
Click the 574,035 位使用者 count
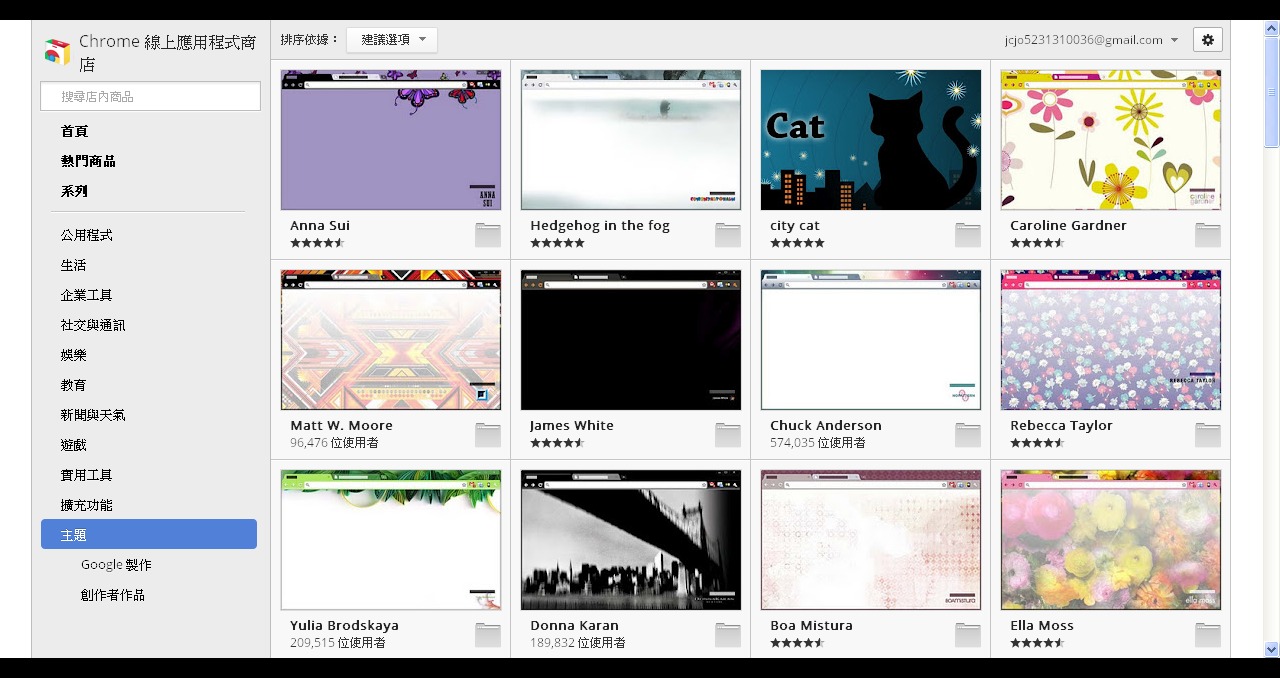818,443
